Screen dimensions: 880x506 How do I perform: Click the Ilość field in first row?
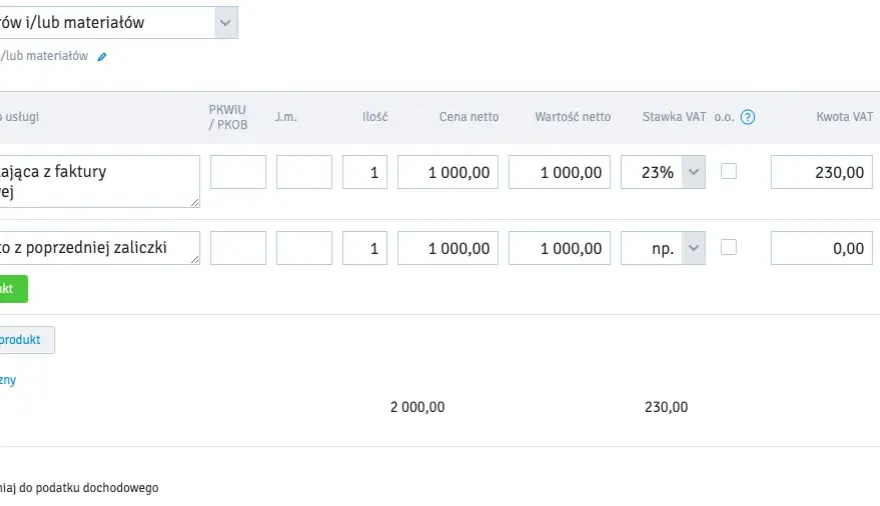(365, 172)
